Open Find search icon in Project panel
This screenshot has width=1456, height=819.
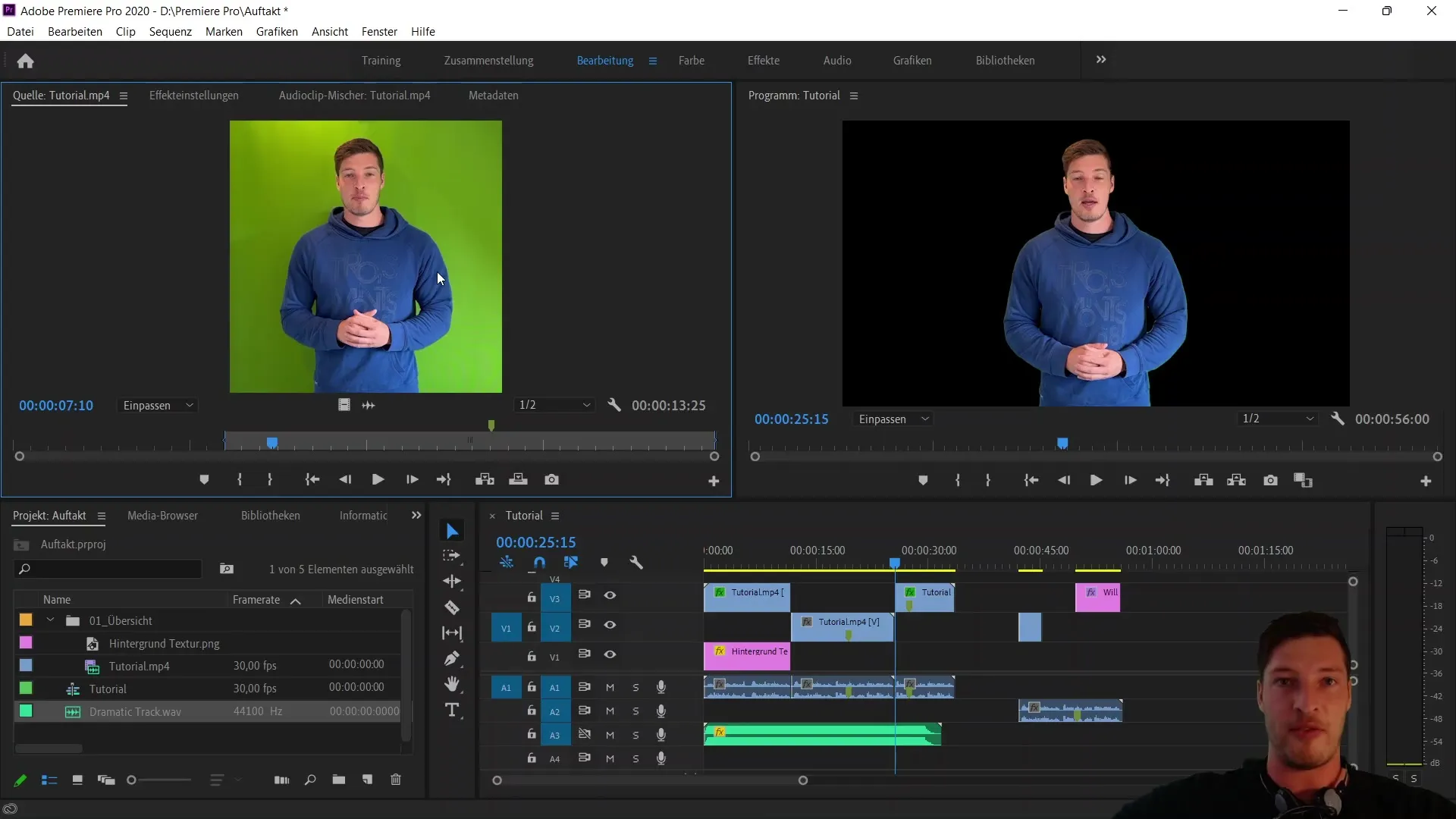310,780
